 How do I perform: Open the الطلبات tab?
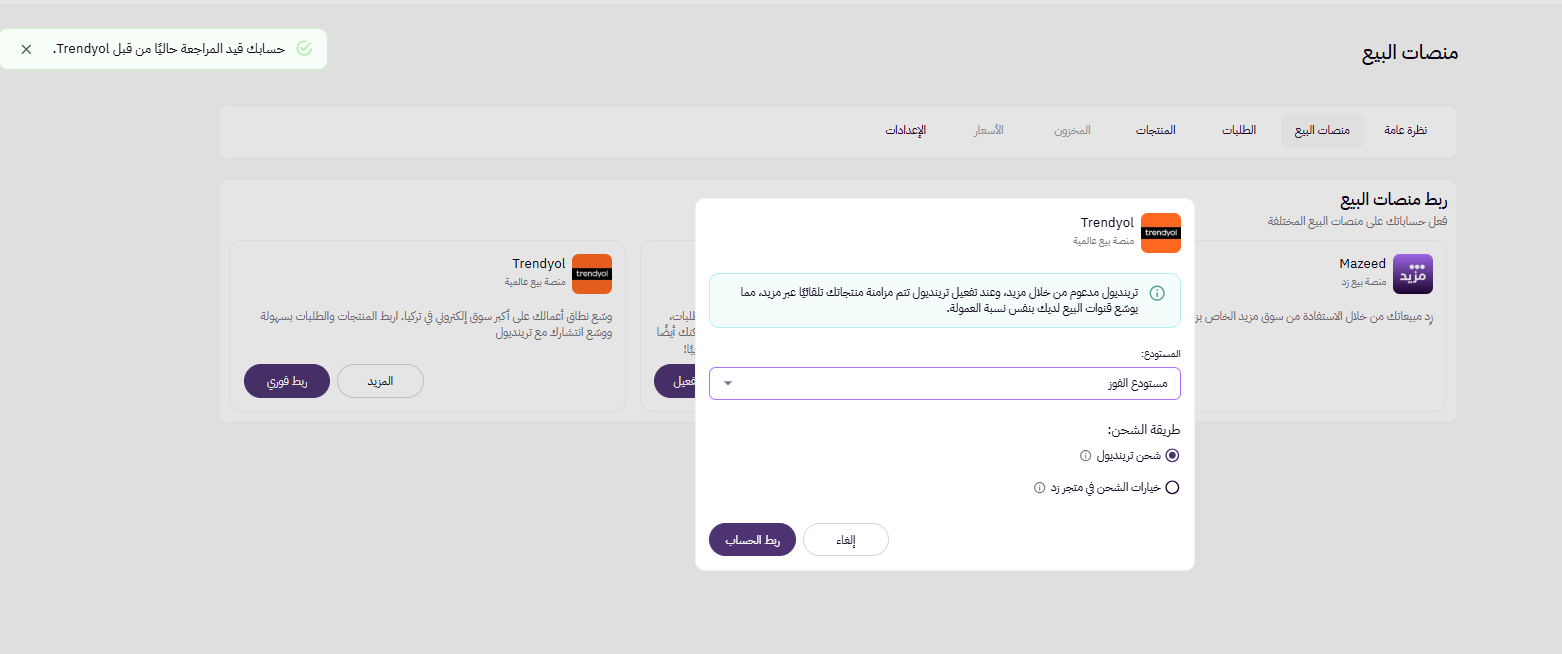tap(1238, 131)
